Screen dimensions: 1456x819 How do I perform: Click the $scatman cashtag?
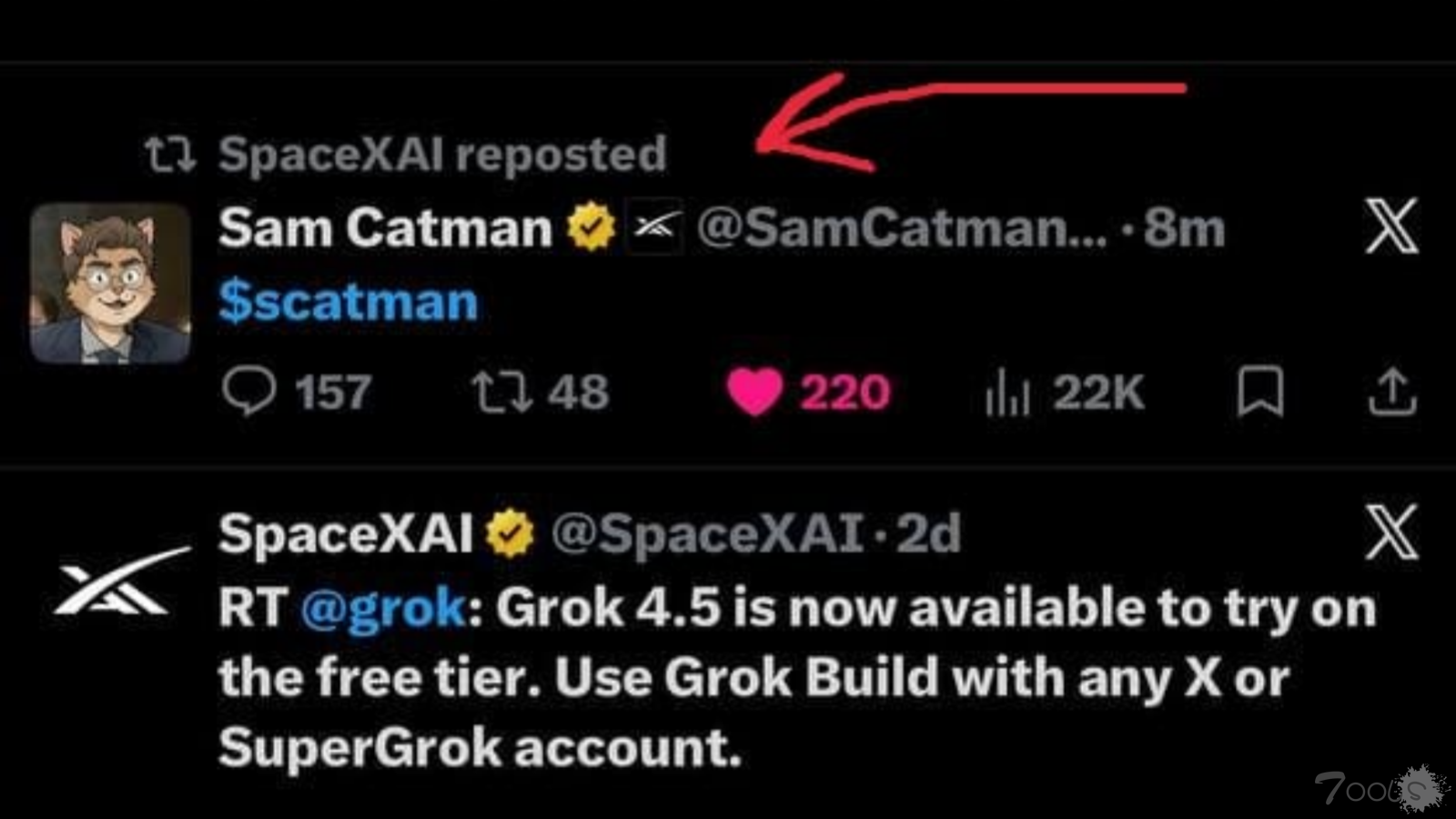(348, 302)
